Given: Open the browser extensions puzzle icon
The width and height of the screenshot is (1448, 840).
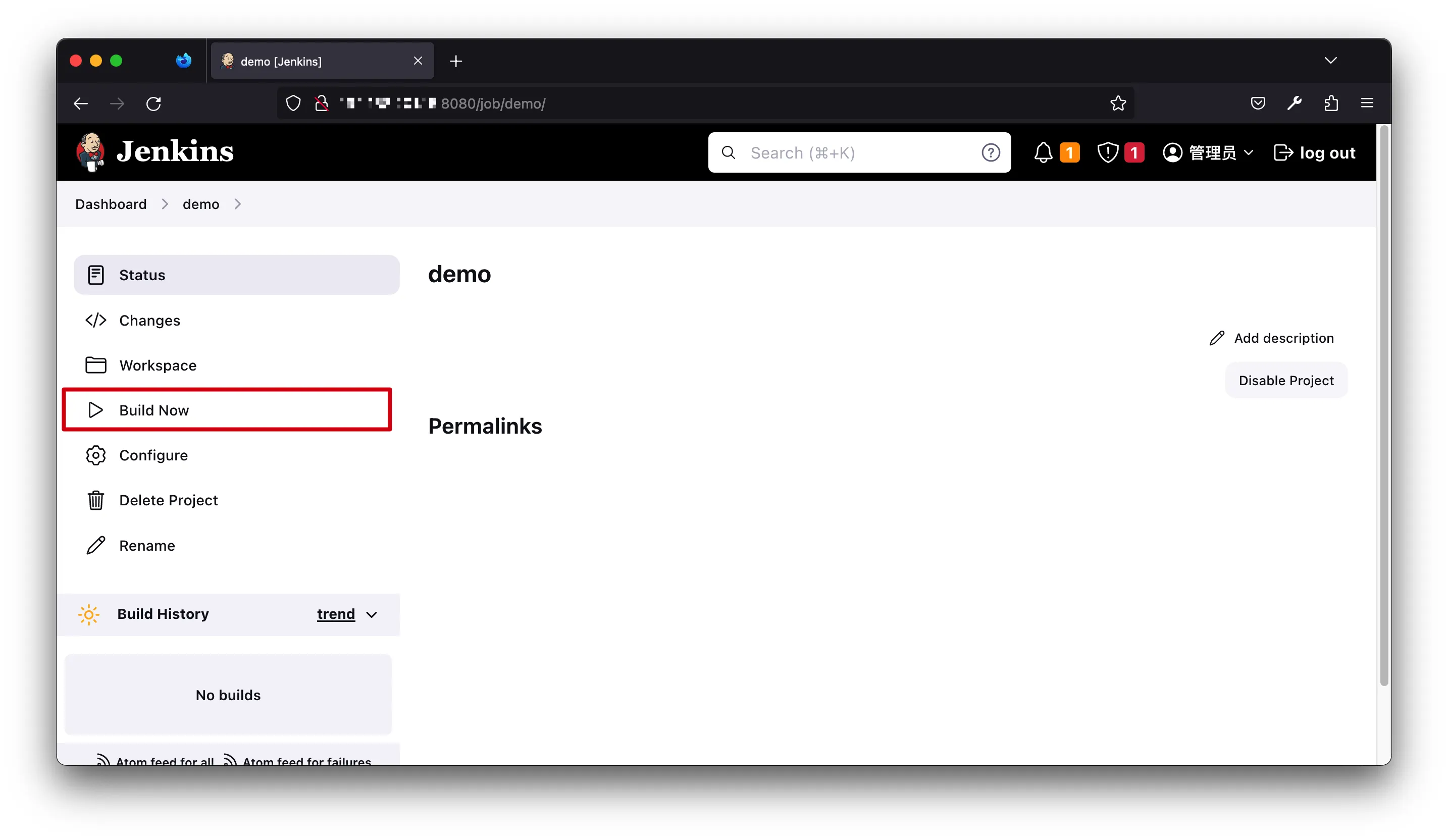Looking at the screenshot, I should click(x=1331, y=103).
